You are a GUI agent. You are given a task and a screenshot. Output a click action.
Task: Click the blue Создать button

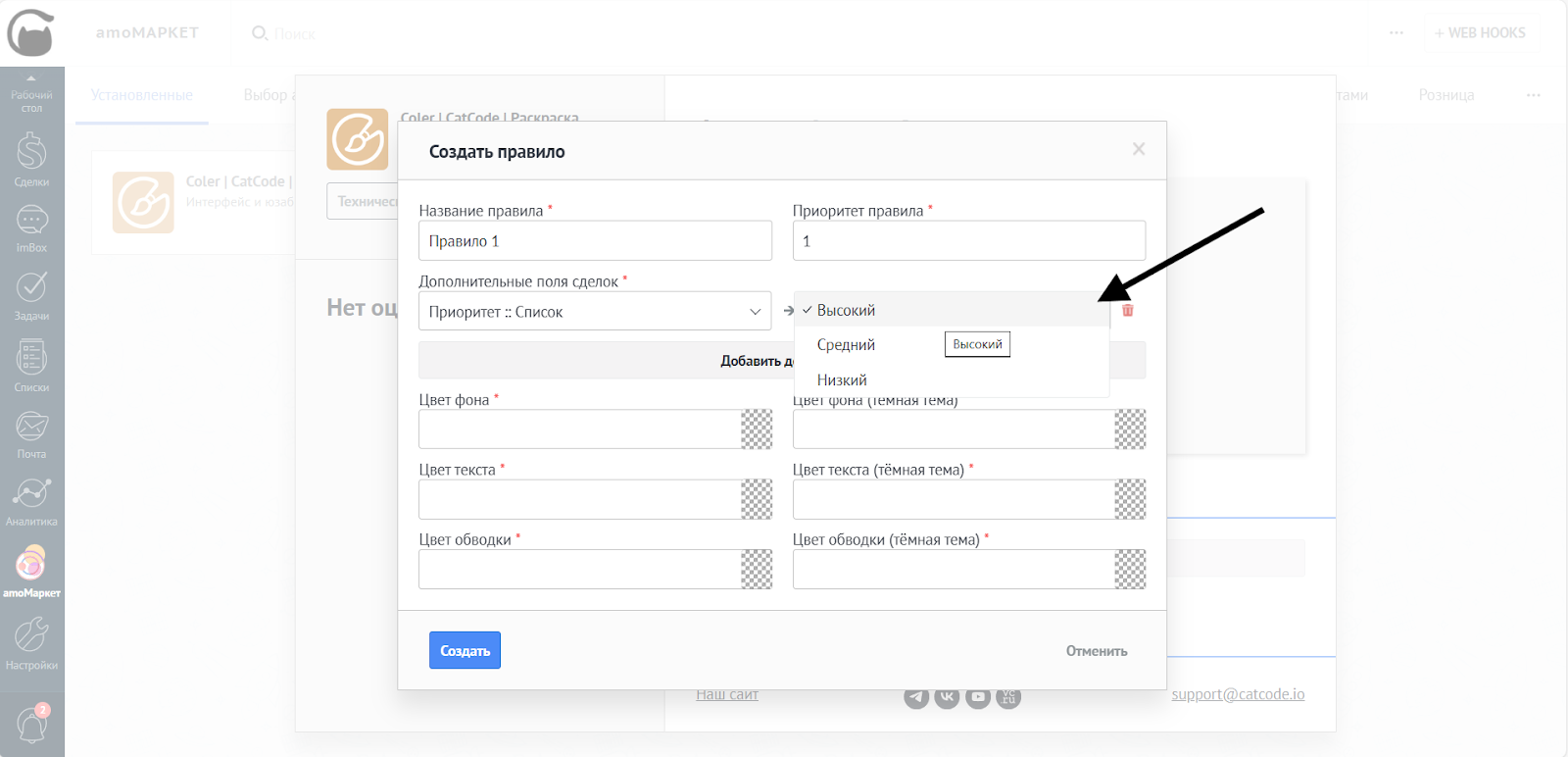pos(465,650)
